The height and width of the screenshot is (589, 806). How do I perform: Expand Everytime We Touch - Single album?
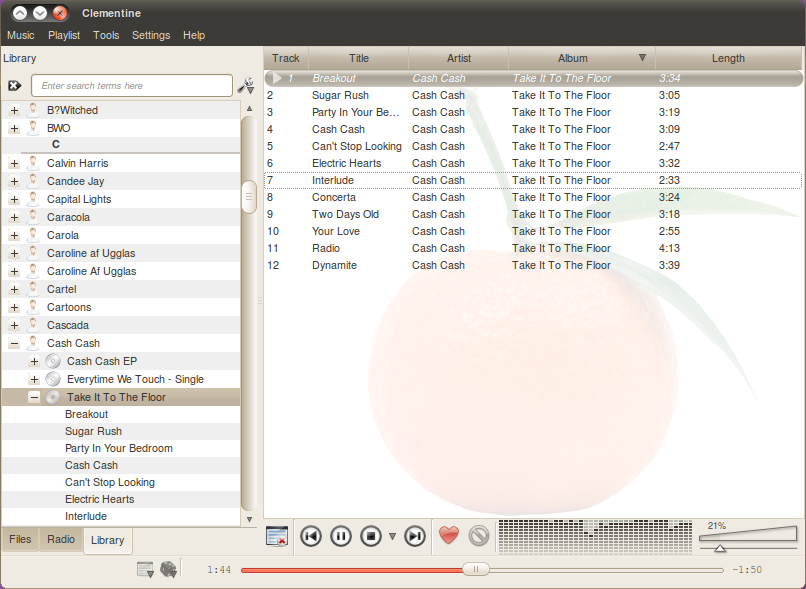click(x=34, y=379)
